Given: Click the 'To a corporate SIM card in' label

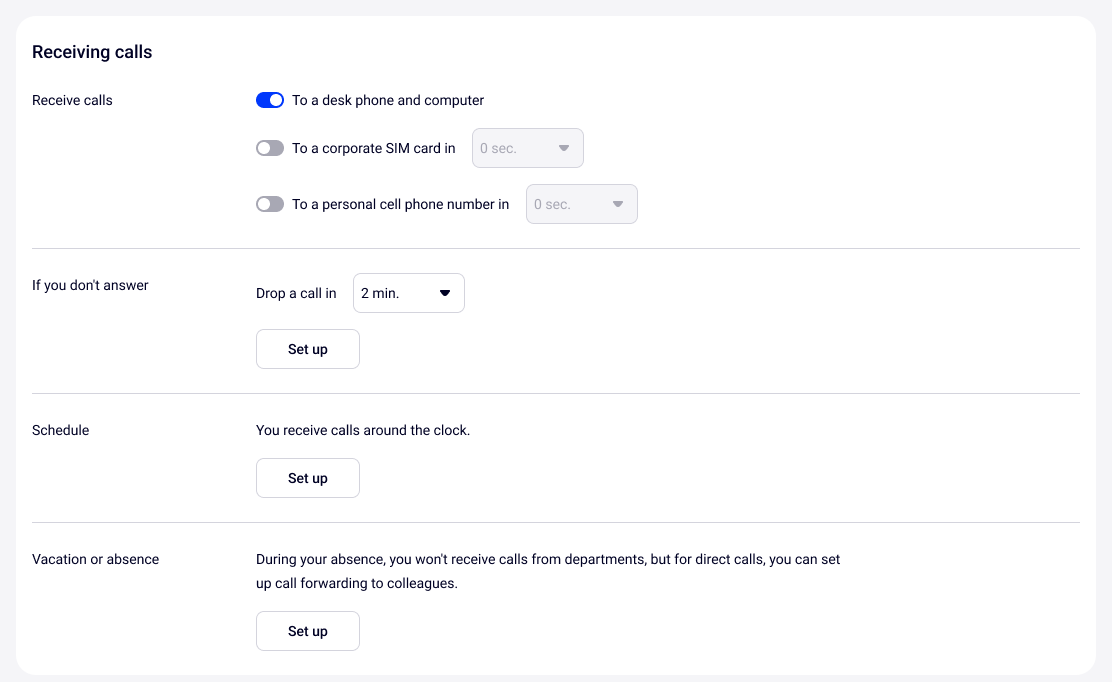Looking at the screenshot, I should click(373, 148).
